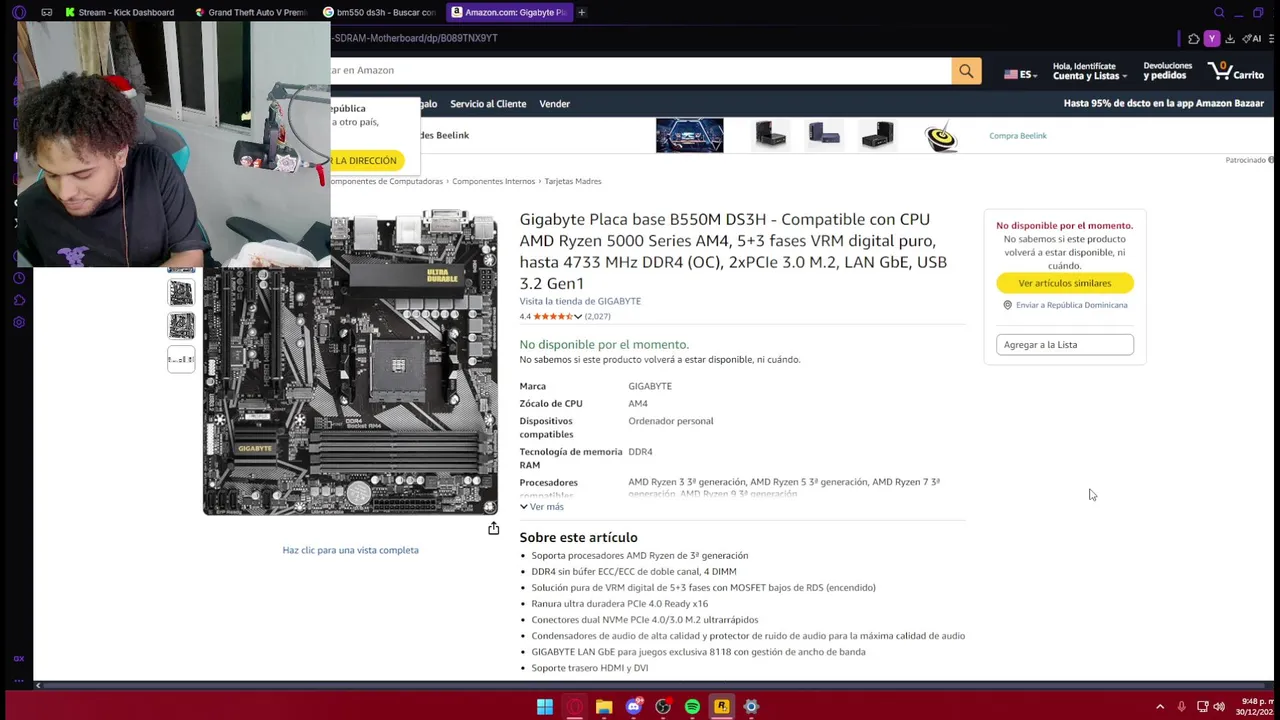The image size is (1280, 720).
Task: Open Spotify from the taskbar
Action: click(692, 707)
